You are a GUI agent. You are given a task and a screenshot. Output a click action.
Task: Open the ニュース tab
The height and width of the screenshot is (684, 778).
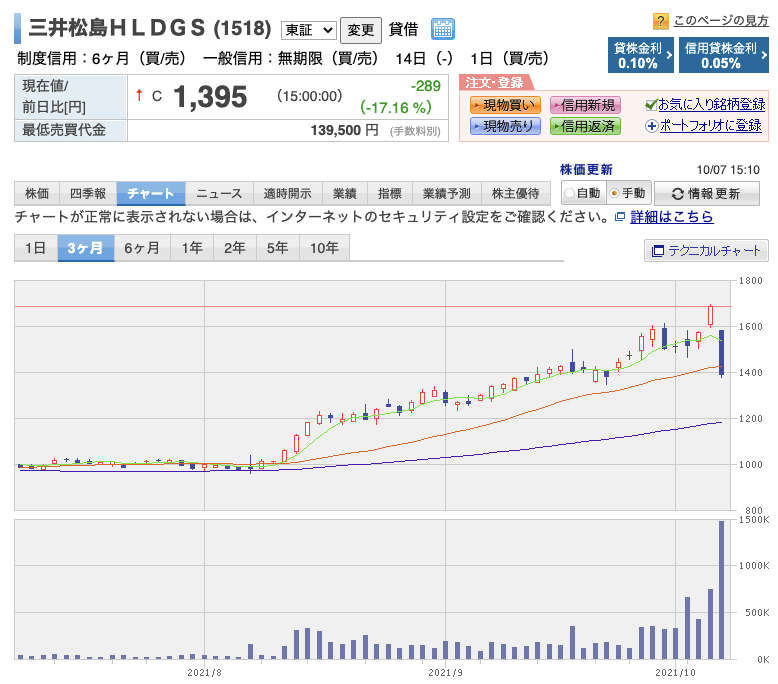(219, 193)
